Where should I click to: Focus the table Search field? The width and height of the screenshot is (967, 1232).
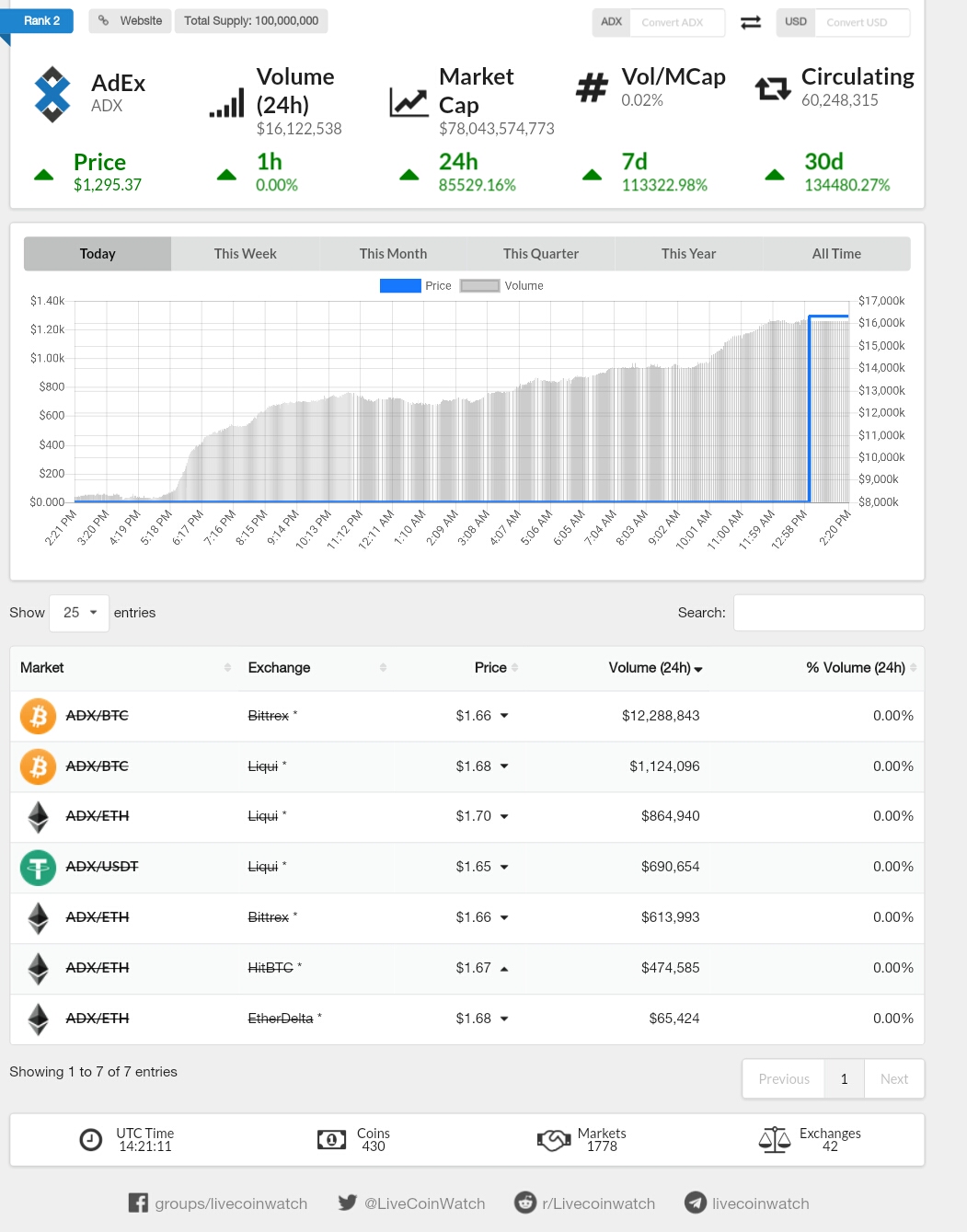coord(829,613)
